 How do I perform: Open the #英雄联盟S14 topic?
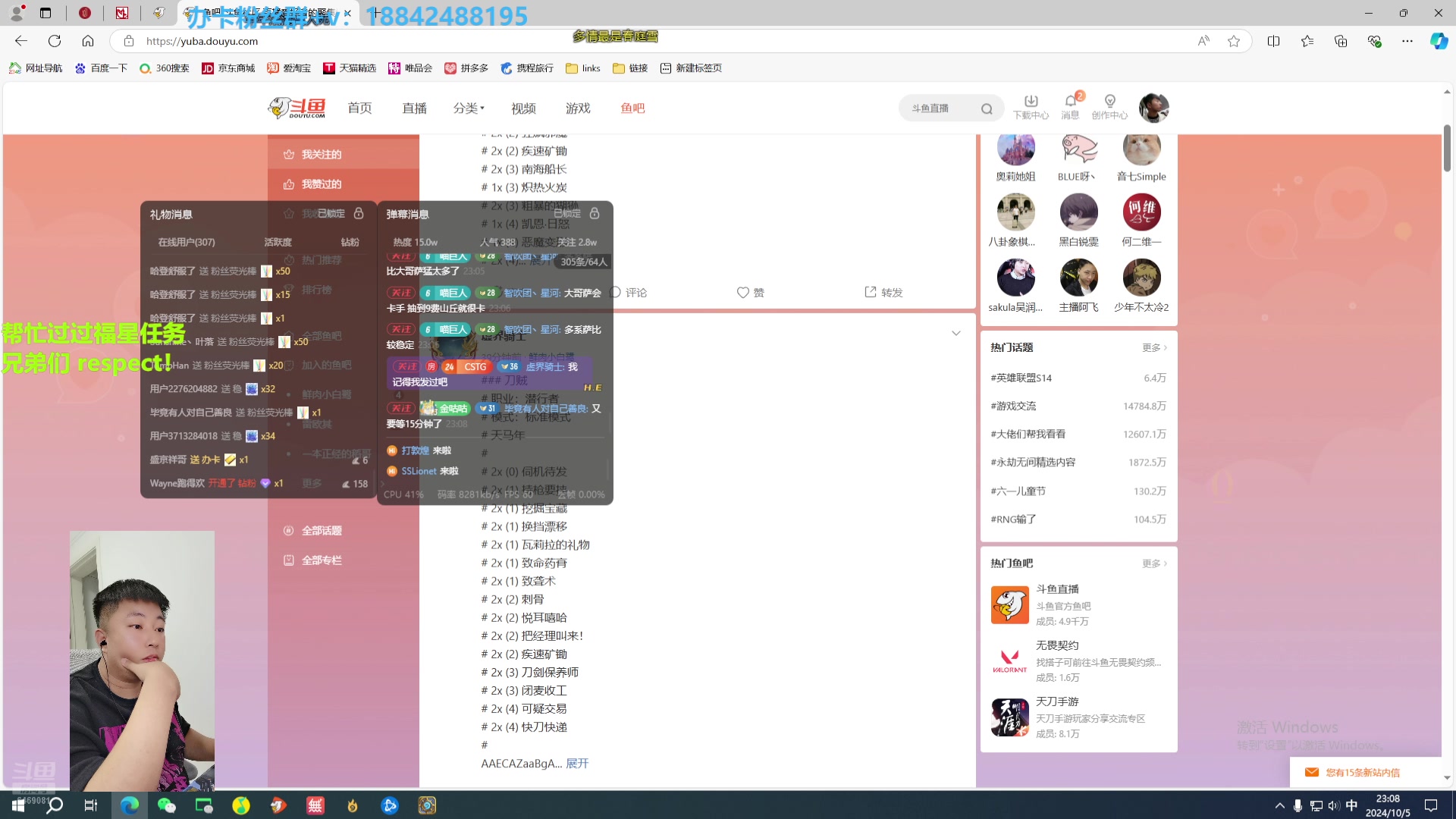(x=1021, y=378)
